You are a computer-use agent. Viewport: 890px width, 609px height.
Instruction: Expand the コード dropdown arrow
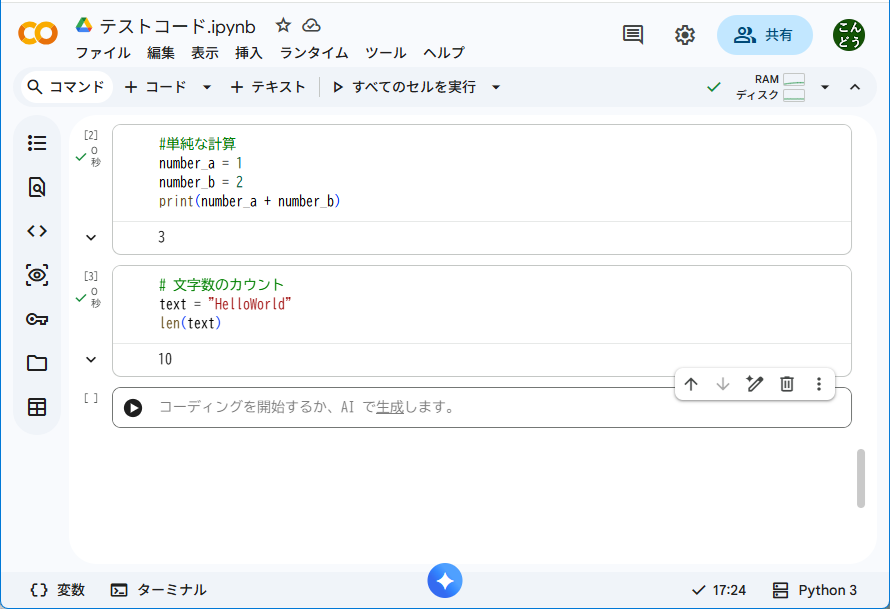click(207, 87)
